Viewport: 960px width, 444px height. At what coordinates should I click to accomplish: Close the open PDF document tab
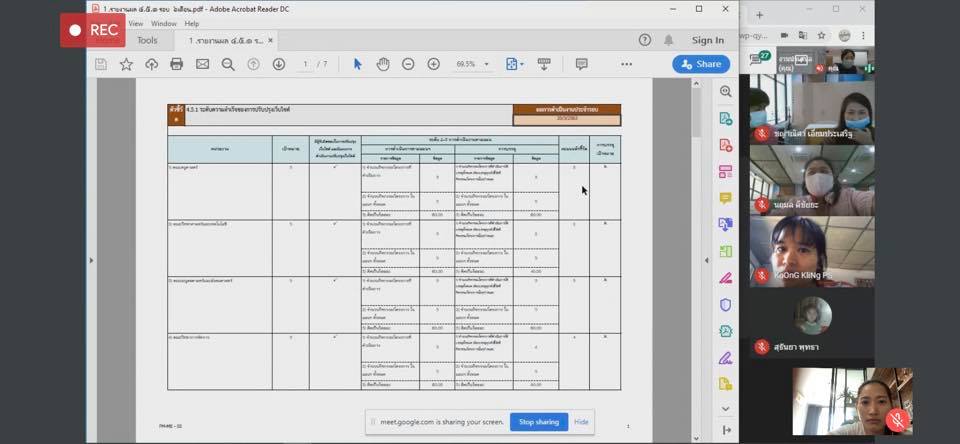(x=270, y=40)
